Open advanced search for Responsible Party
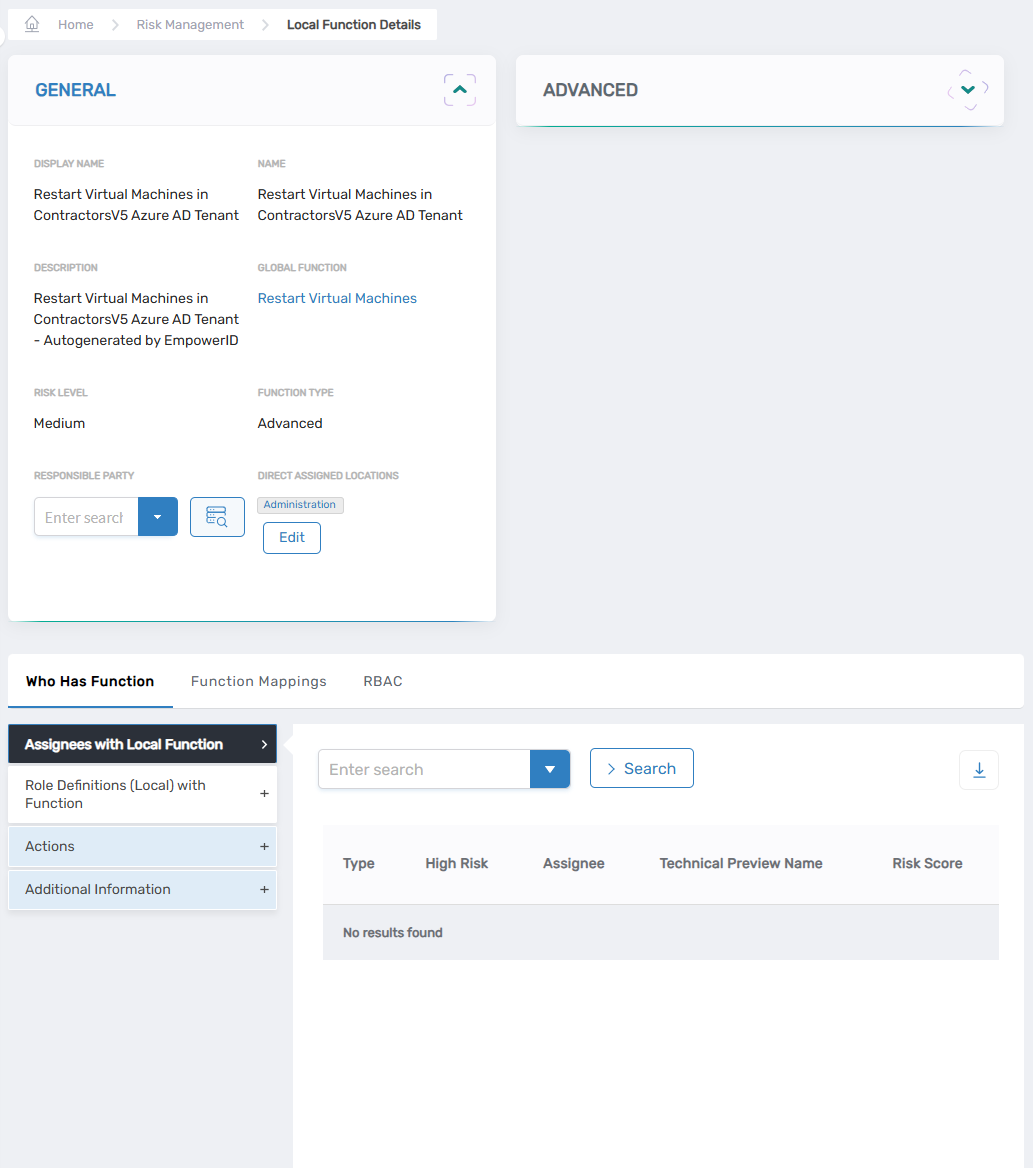Screen dimensions: 1033x1168 pos(217,517)
